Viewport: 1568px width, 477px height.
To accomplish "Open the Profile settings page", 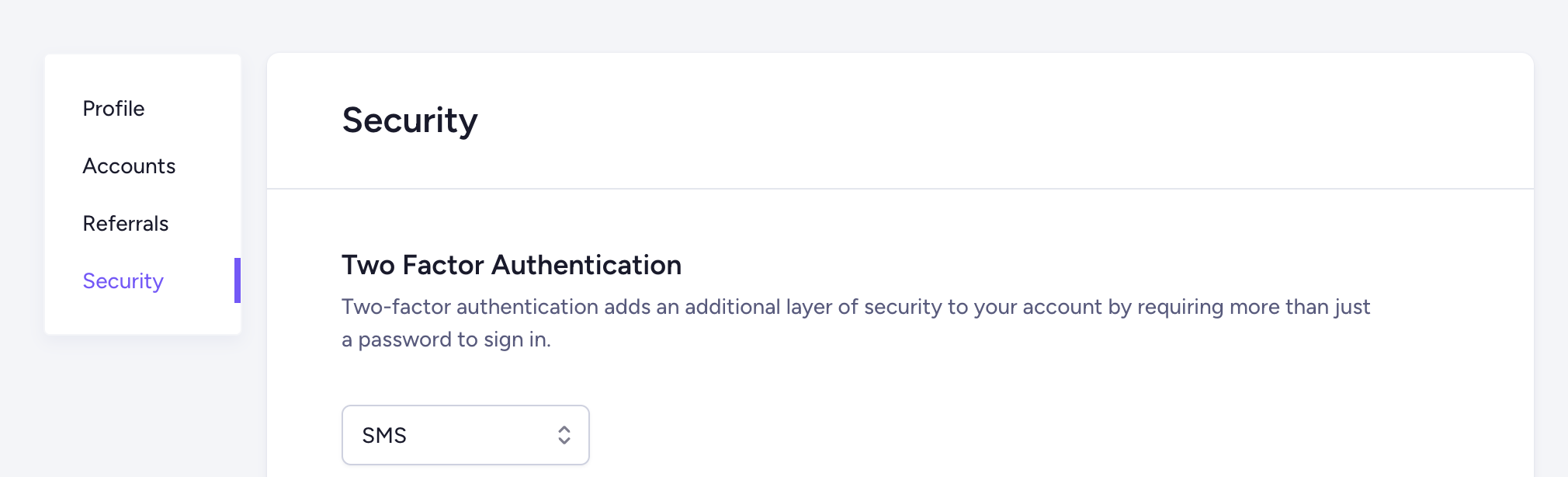I will click(x=113, y=109).
